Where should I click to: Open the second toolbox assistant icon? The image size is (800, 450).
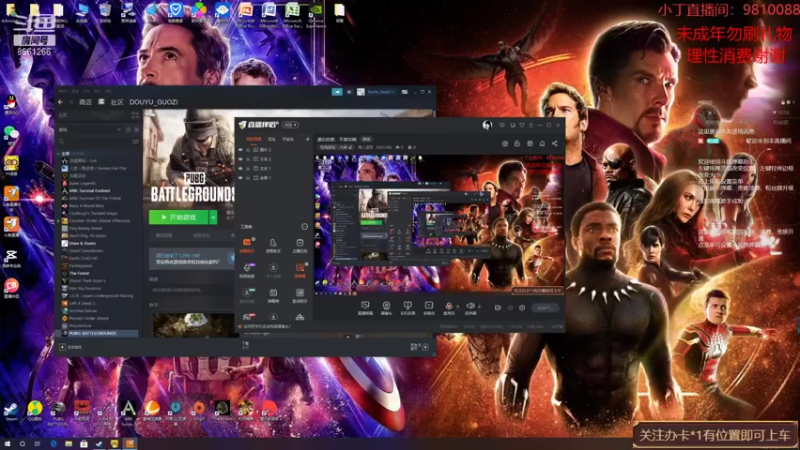tap(273, 244)
